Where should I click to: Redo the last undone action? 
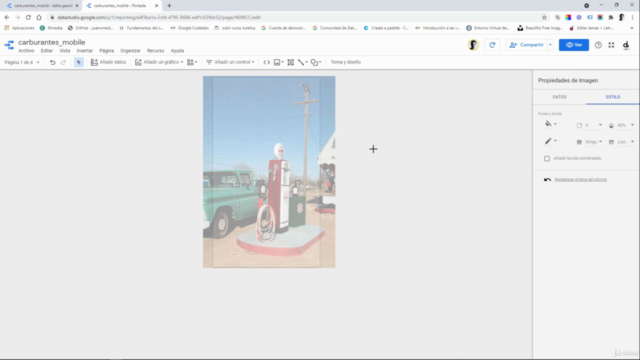click(x=63, y=62)
